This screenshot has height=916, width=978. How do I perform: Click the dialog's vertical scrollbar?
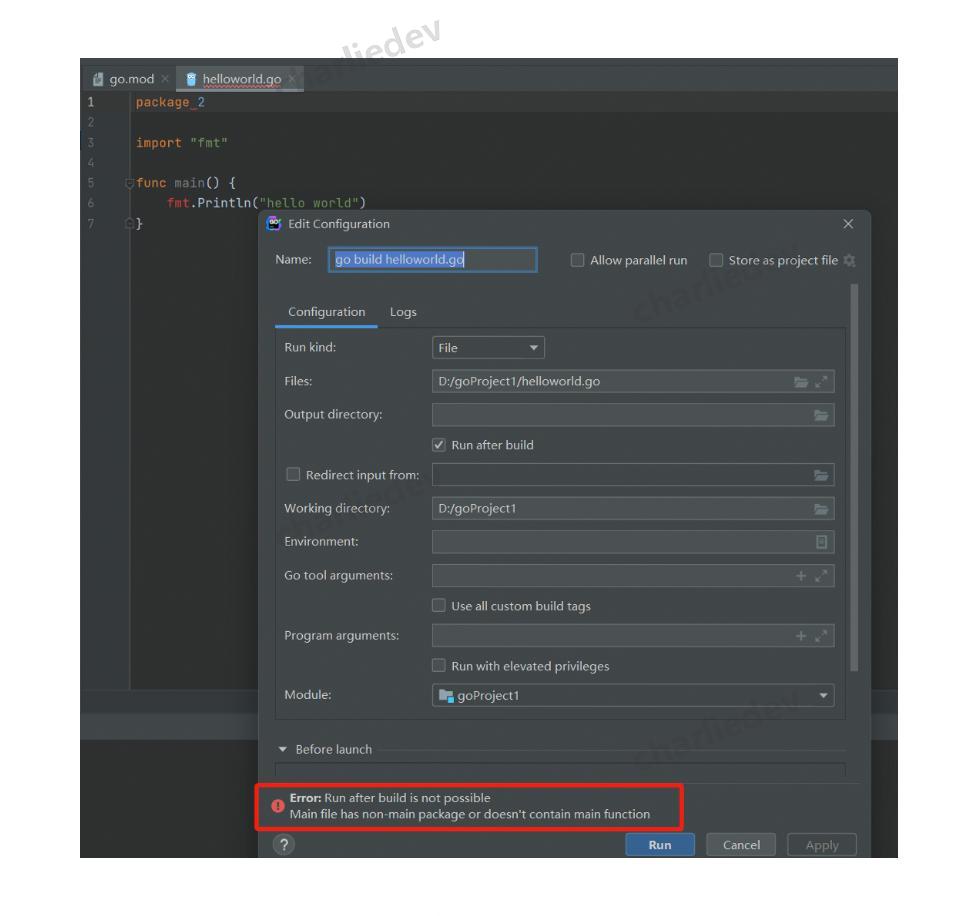[x=854, y=478]
